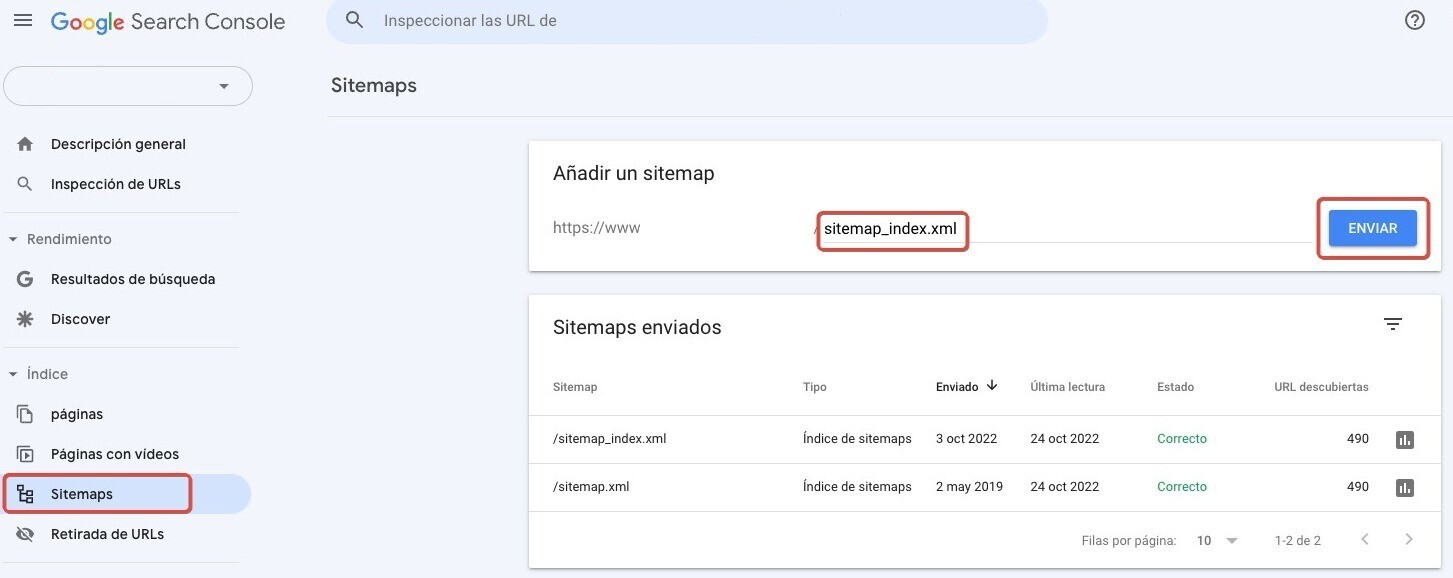Click the Inspeccionar las URL search field

click(x=686, y=21)
